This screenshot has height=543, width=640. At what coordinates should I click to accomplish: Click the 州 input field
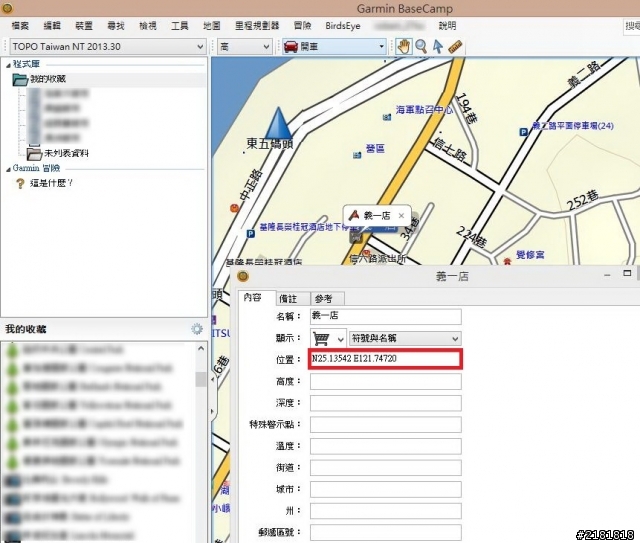[x=386, y=511]
